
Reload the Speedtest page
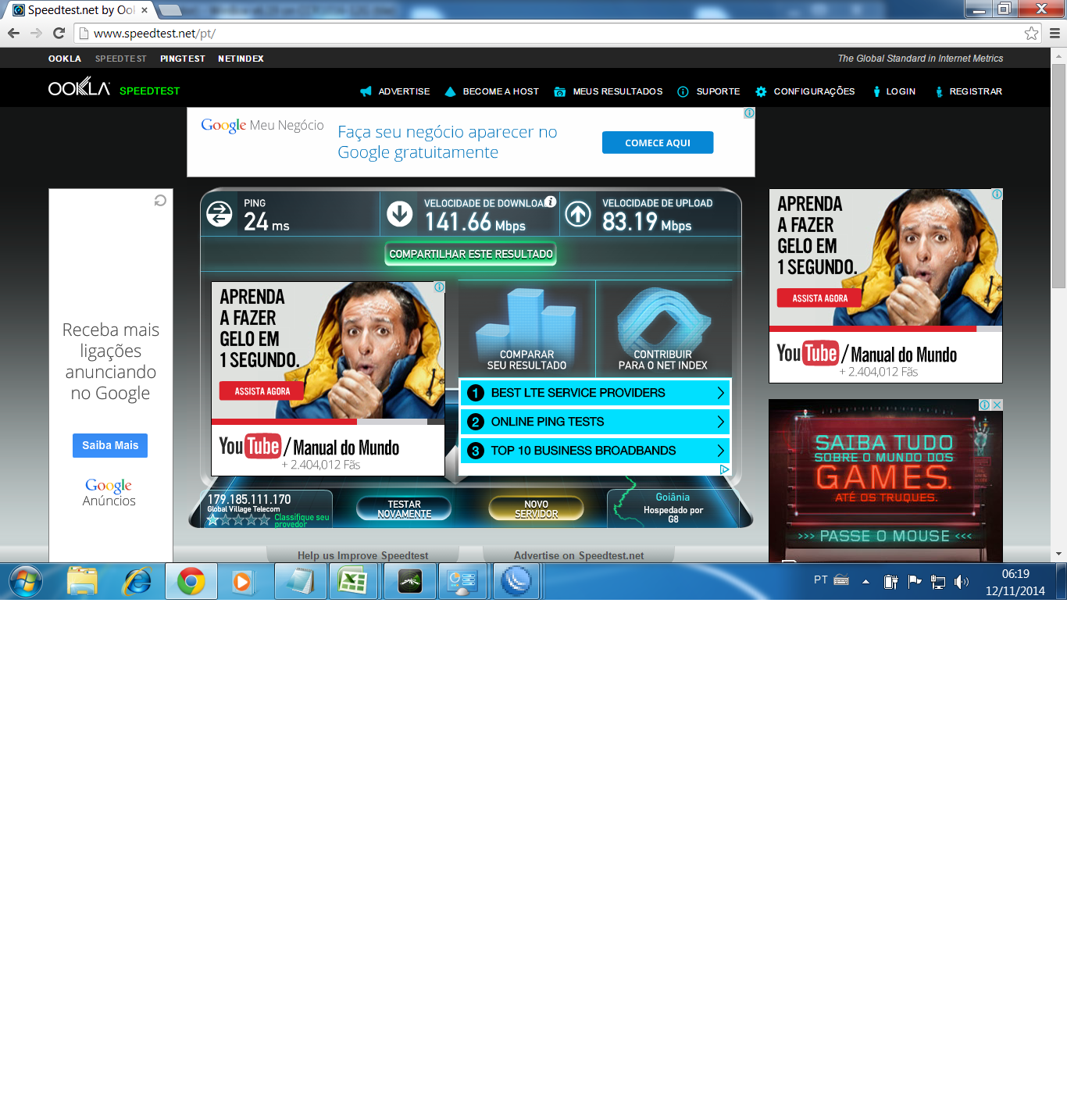[59, 34]
